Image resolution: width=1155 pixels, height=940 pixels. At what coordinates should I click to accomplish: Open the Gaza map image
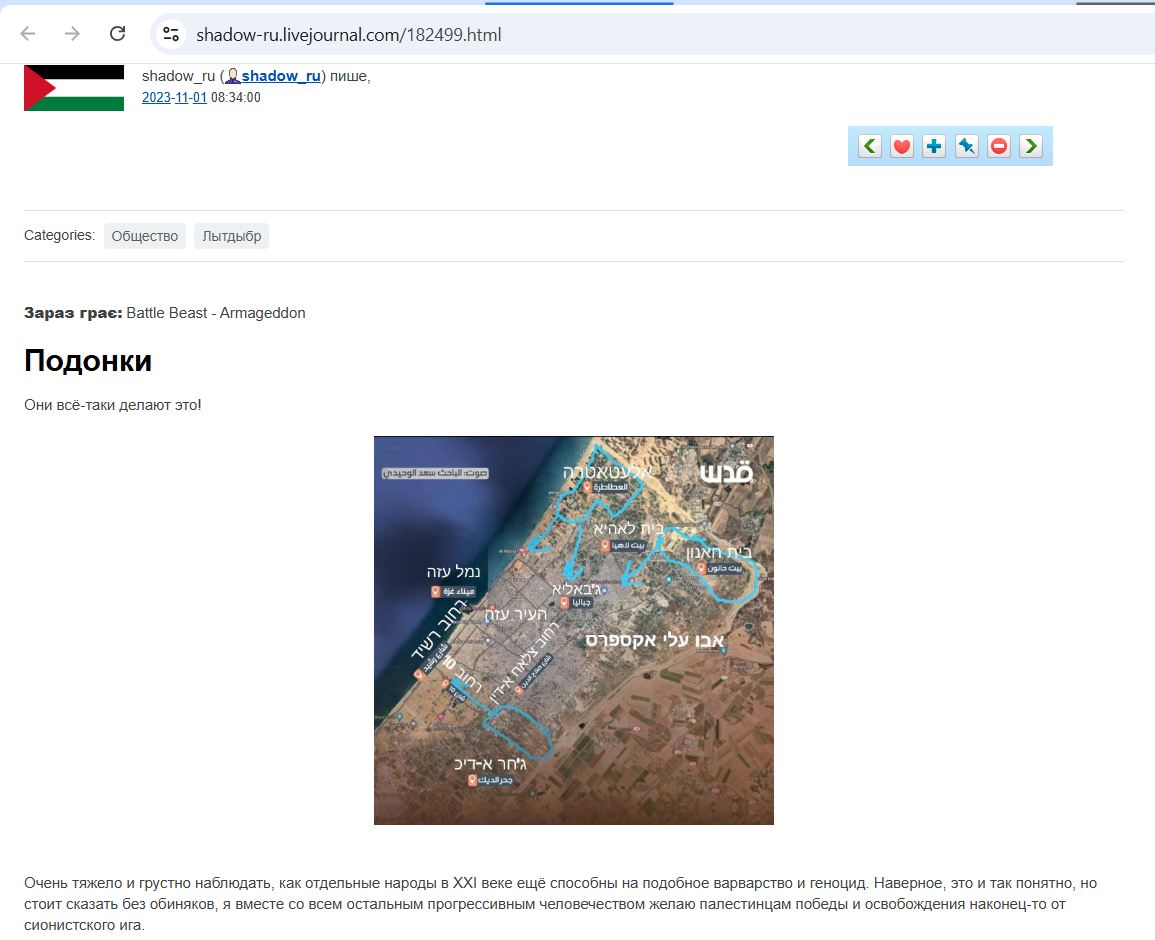coord(573,630)
